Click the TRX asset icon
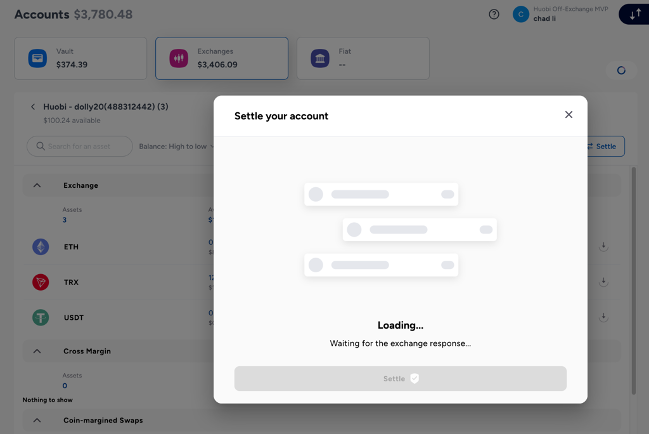The width and height of the screenshot is (650, 435). click(41, 282)
